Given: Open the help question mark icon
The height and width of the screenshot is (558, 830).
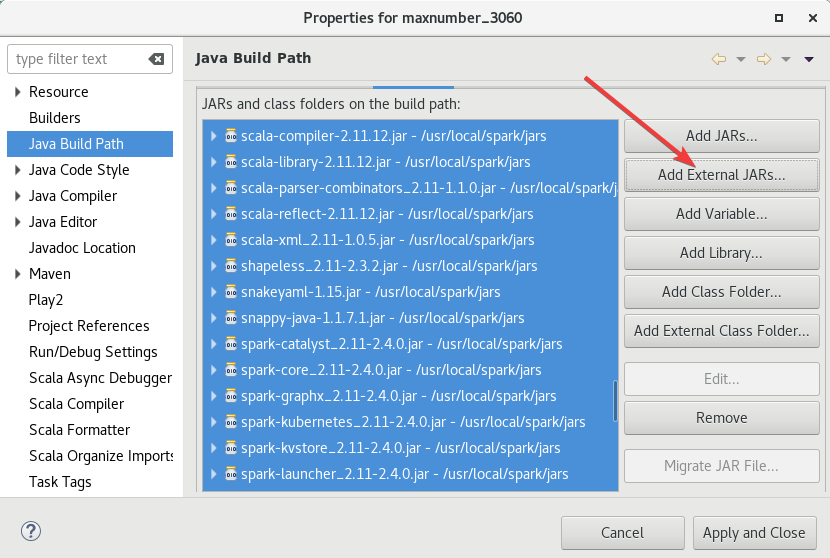Looking at the screenshot, I should coord(31,531).
